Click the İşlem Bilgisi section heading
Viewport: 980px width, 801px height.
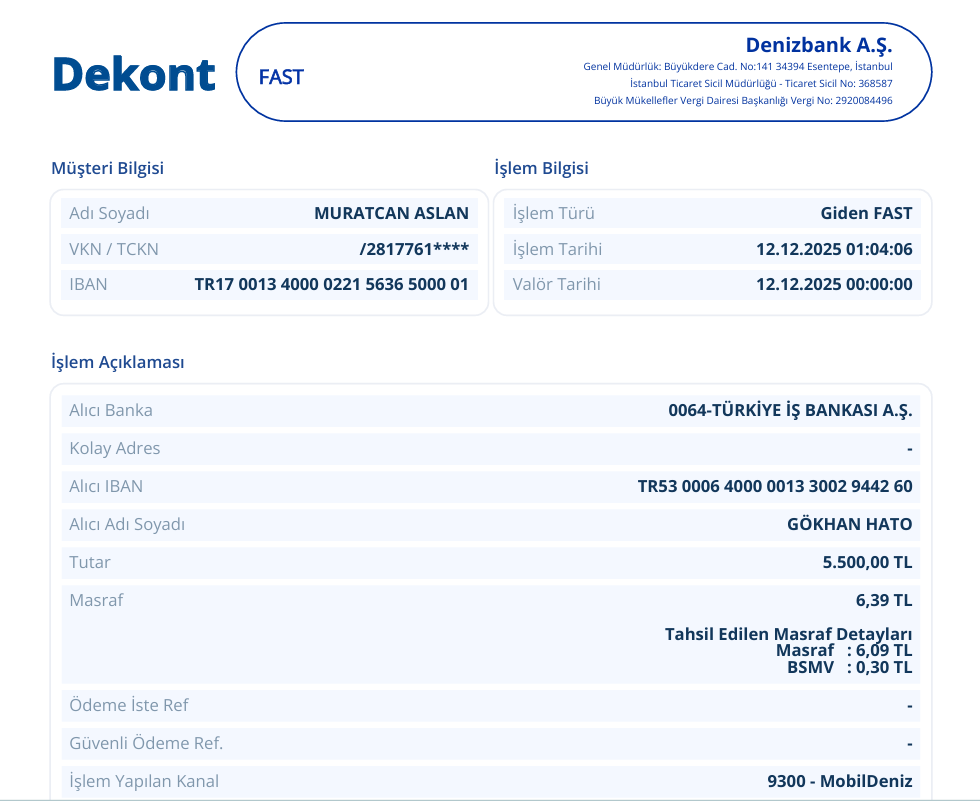tap(541, 168)
